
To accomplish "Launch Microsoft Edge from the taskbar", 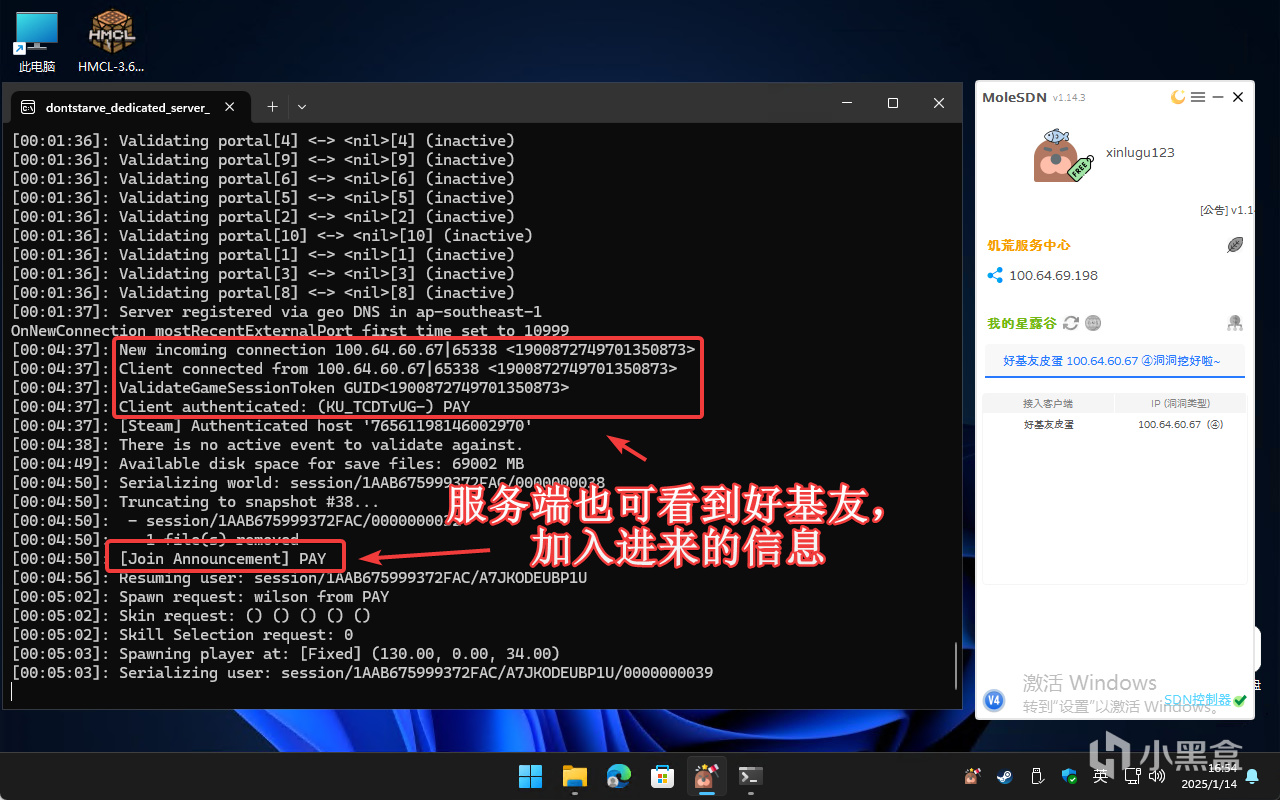I will [x=618, y=776].
